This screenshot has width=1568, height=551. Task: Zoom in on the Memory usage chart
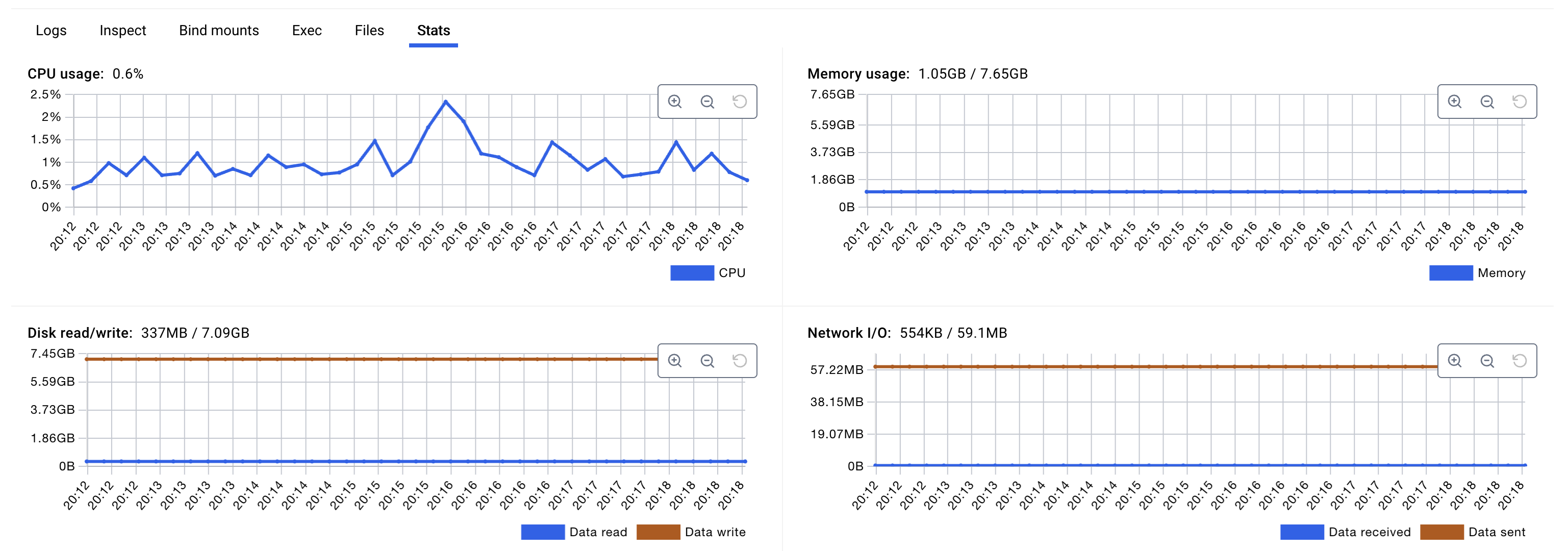[1454, 102]
